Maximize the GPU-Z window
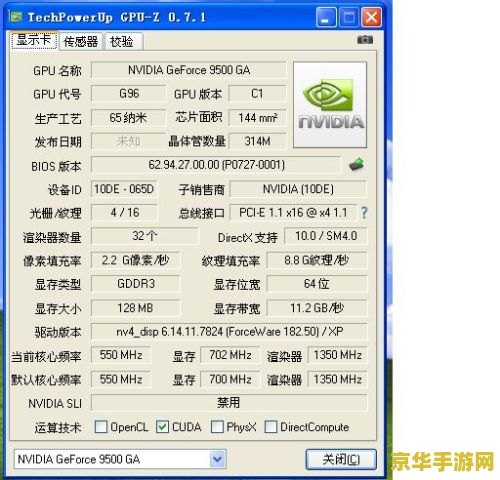Image resolution: width=500 pixels, height=480 pixels. pyautogui.click(x=349, y=17)
